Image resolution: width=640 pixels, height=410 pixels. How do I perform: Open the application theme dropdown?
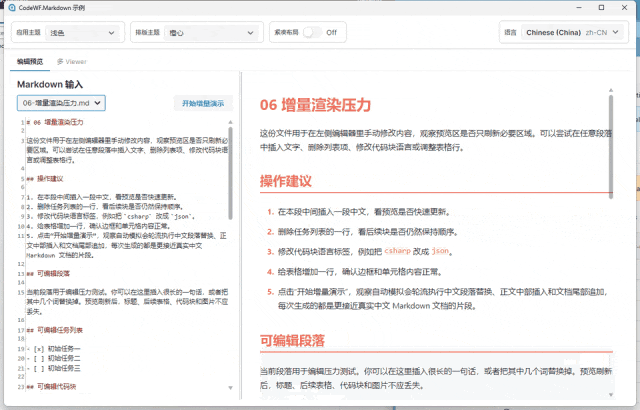83,33
